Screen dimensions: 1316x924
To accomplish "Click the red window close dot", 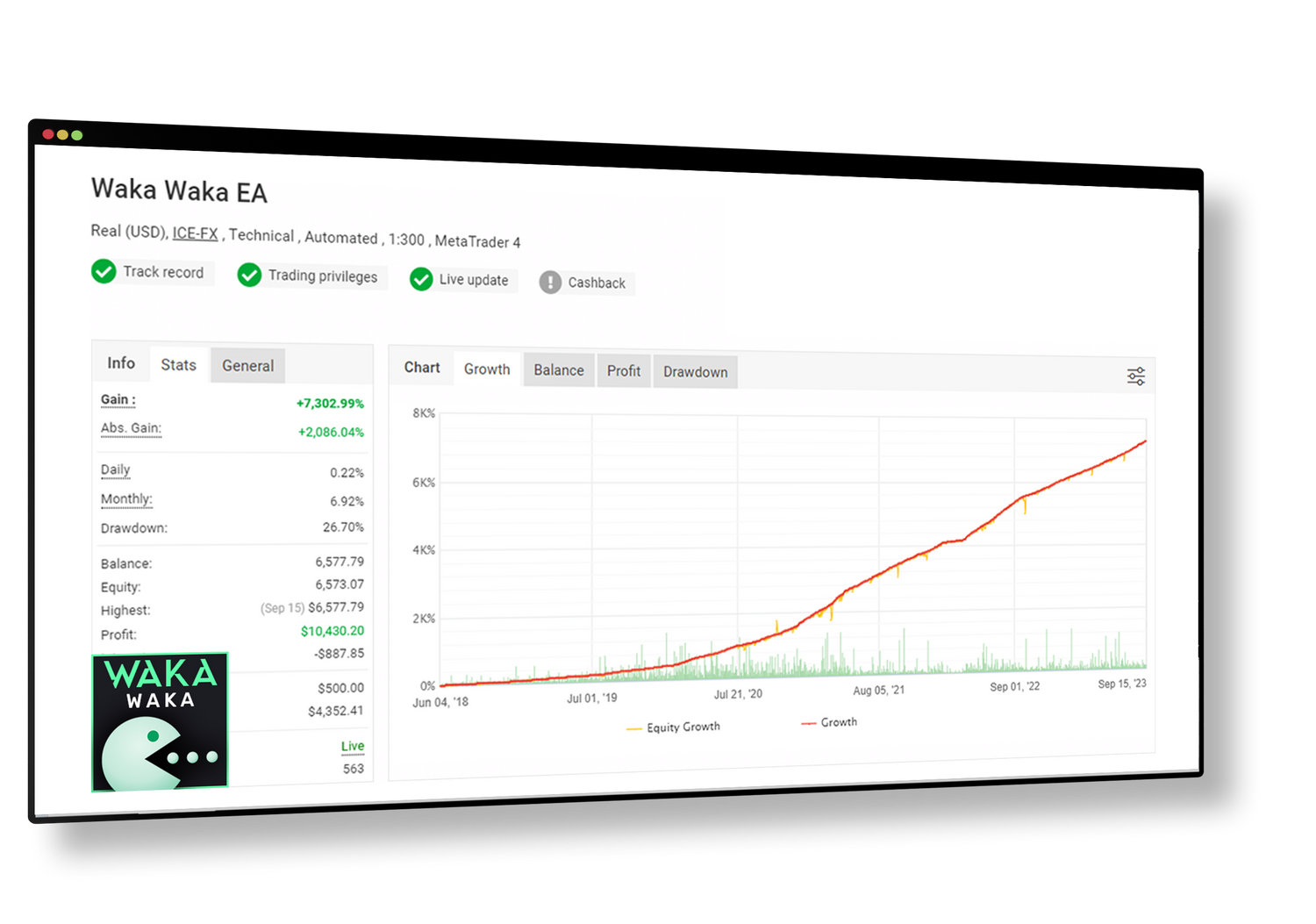I will pos(48,134).
